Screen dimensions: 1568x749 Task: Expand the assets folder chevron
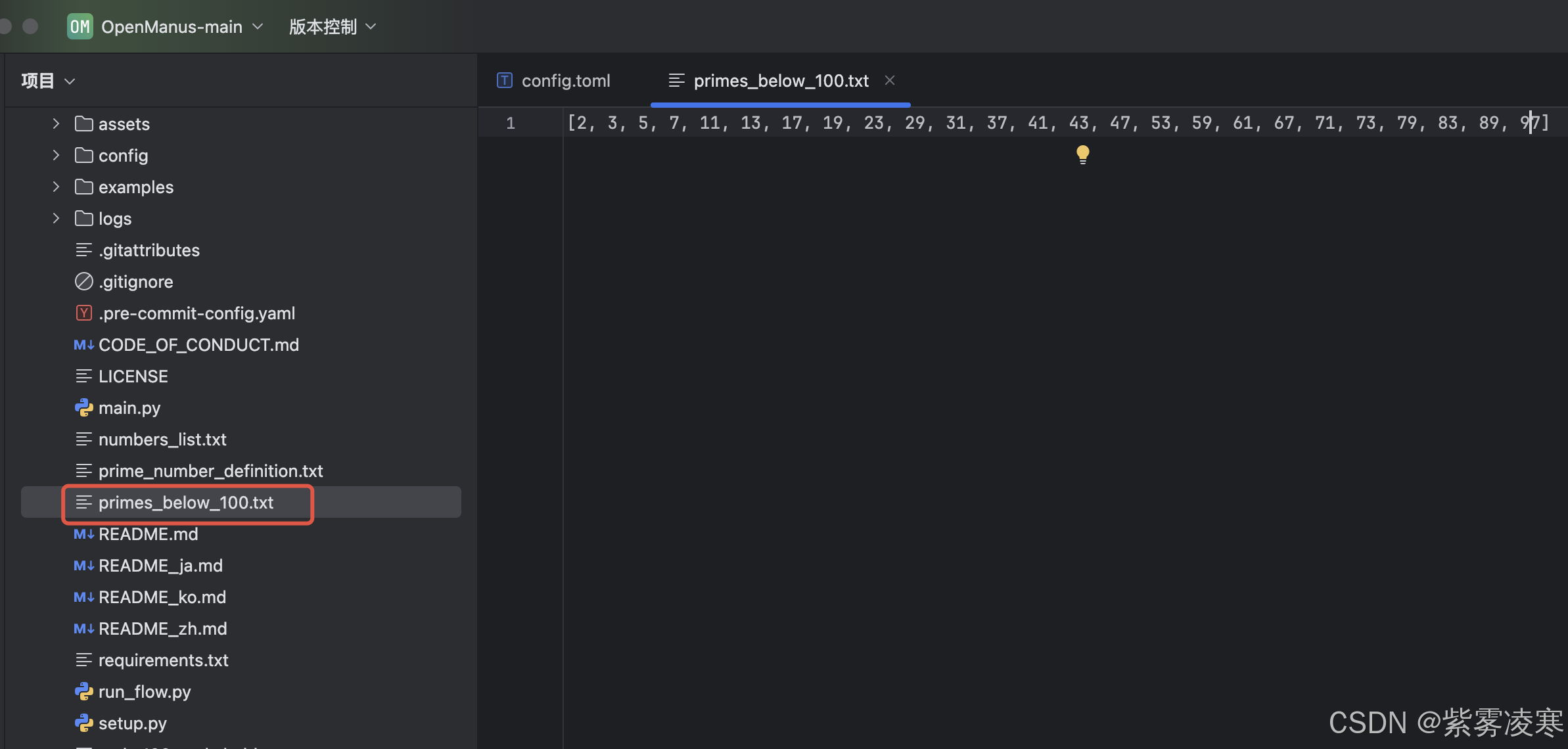click(56, 124)
